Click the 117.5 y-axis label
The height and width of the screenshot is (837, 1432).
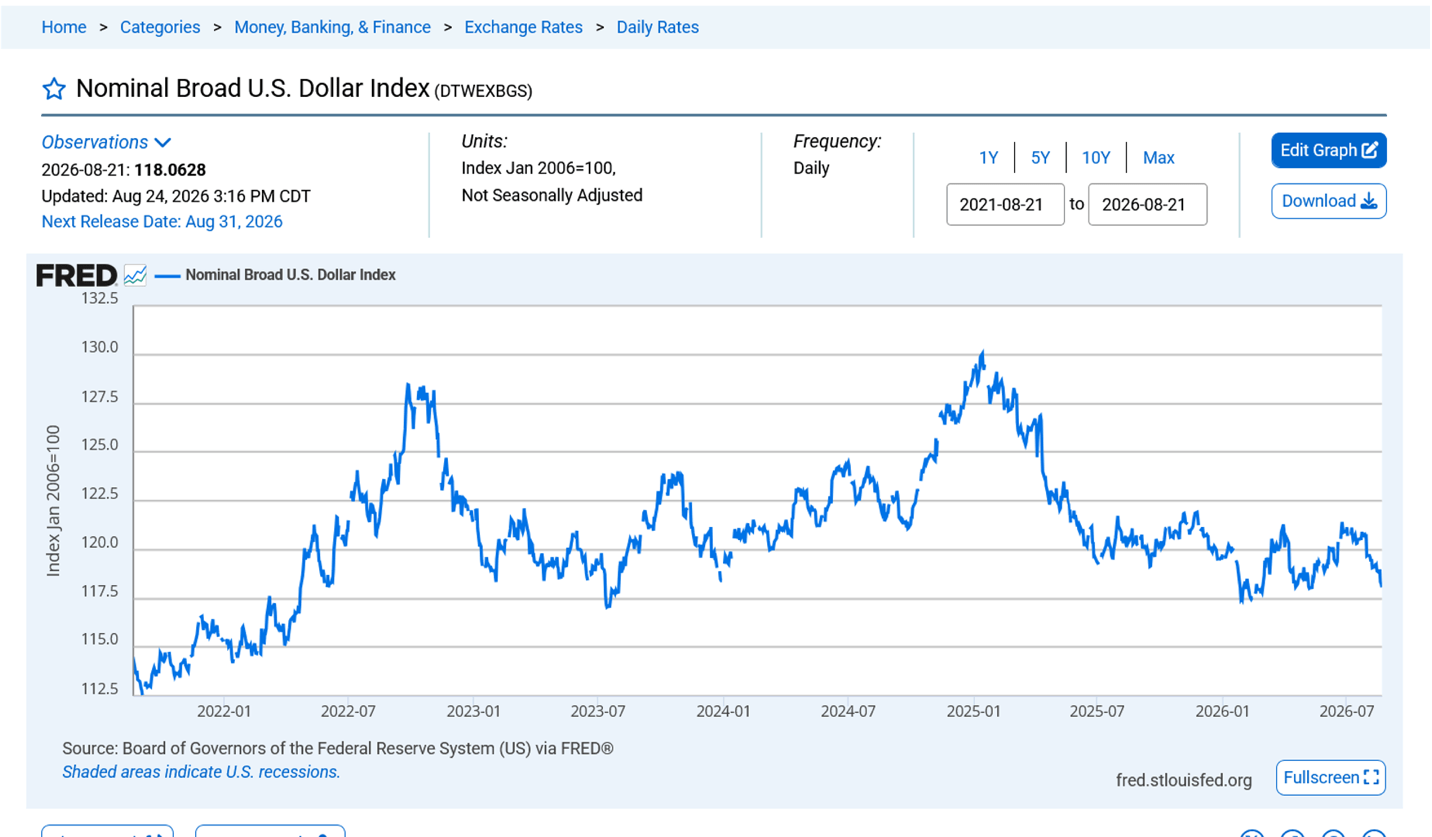98,593
